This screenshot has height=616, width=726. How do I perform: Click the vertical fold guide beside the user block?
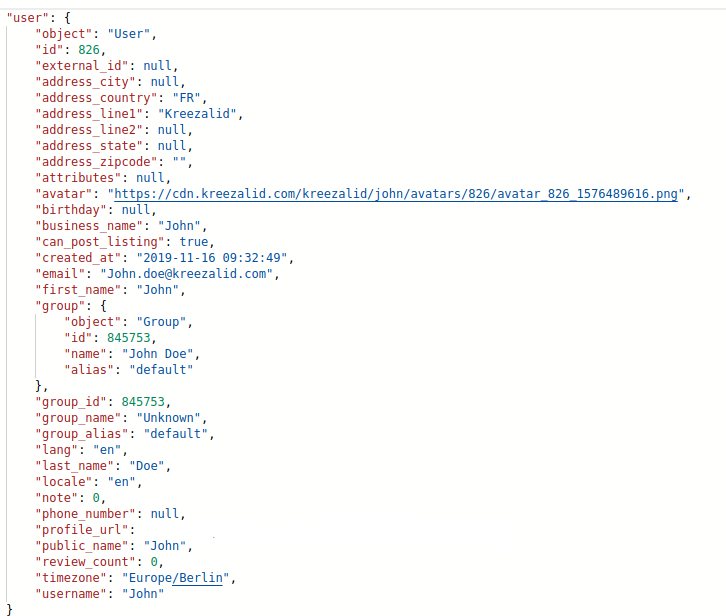click(x=6, y=314)
